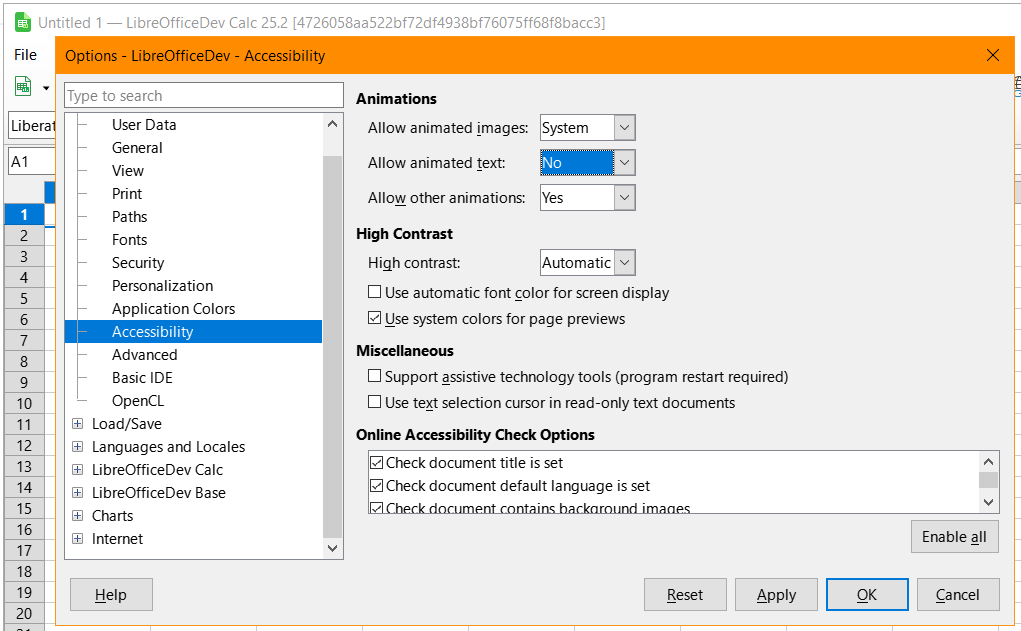Expand the Internet tree node
The width and height of the screenshot is (1021, 631).
(x=77, y=539)
